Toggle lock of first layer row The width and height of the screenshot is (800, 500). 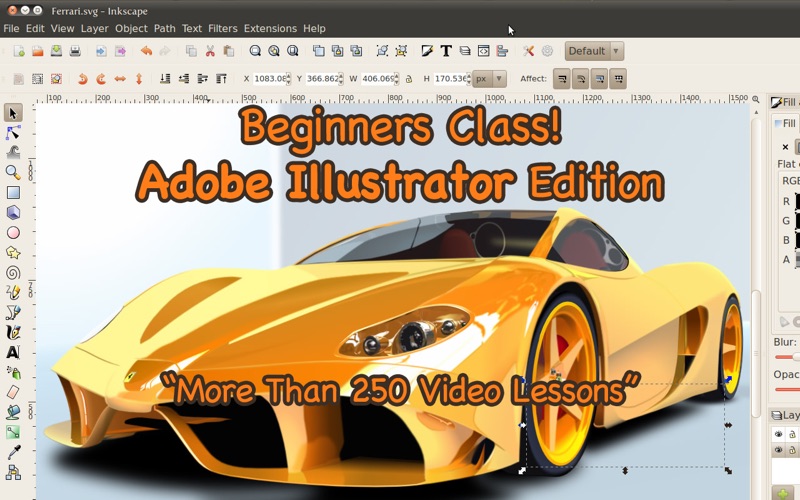click(792, 434)
